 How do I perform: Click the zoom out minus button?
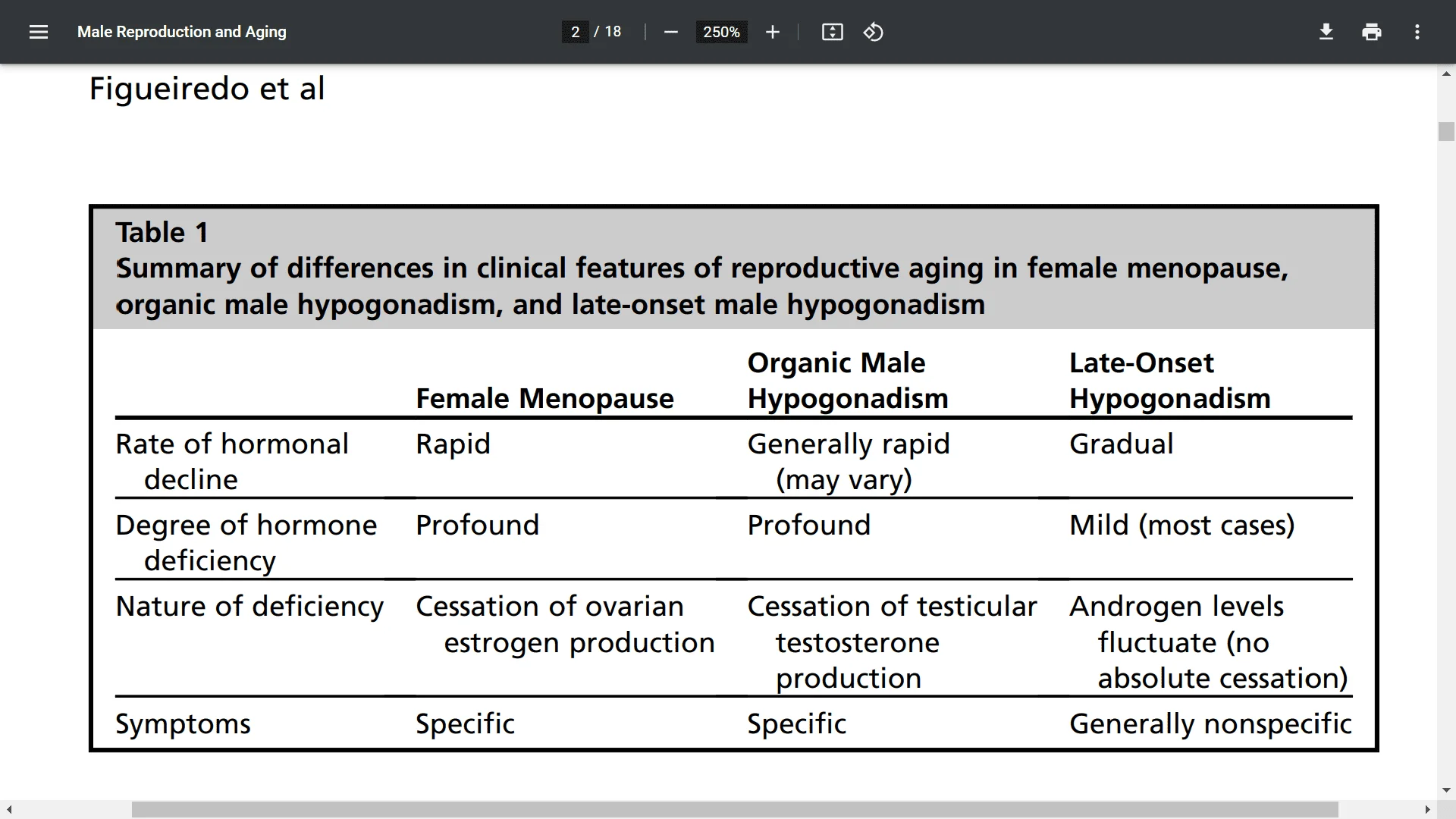pos(670,32)
